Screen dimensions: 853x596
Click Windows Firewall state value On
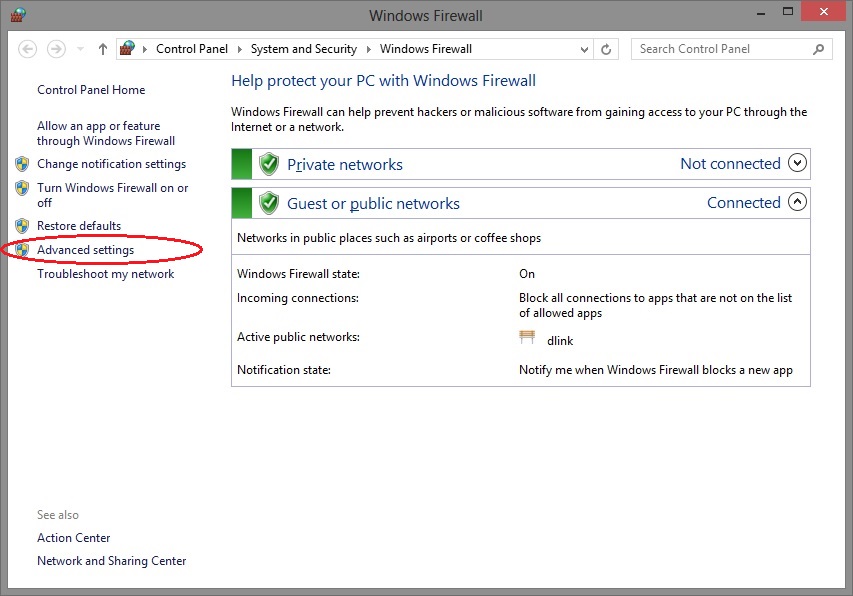(x=527, y=274)
